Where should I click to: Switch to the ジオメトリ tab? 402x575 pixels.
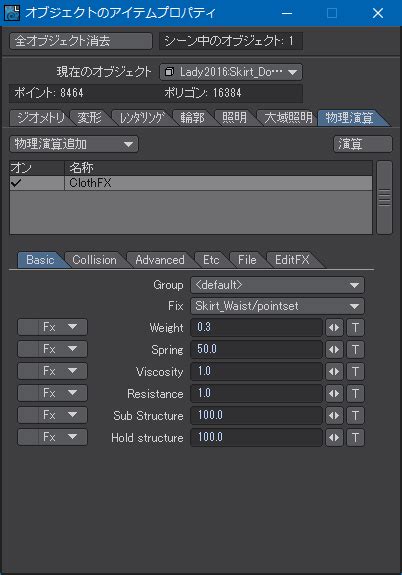(40, 118)
